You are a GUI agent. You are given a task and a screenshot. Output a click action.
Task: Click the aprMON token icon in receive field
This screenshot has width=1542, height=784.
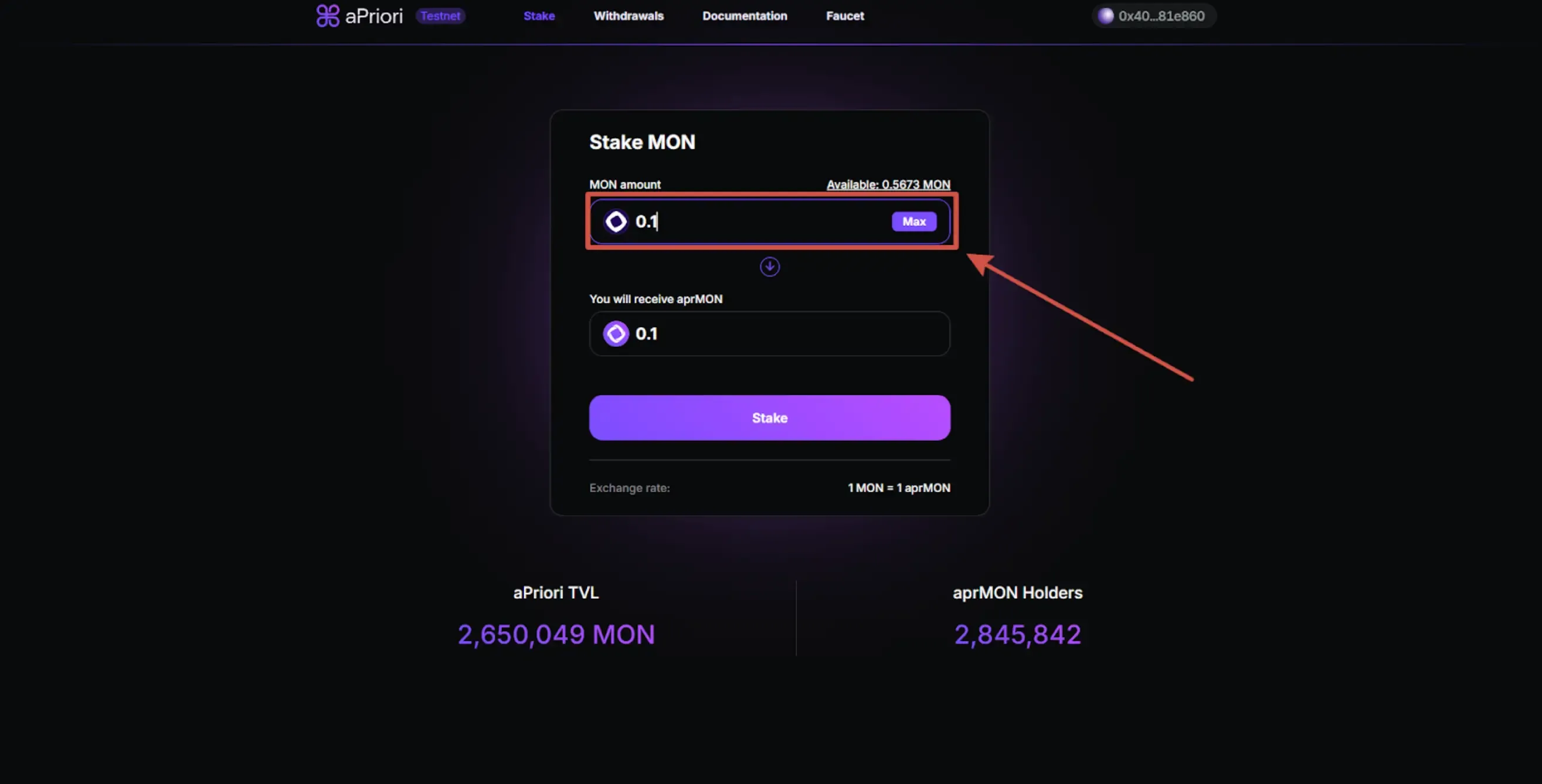(x=616, y=333)
